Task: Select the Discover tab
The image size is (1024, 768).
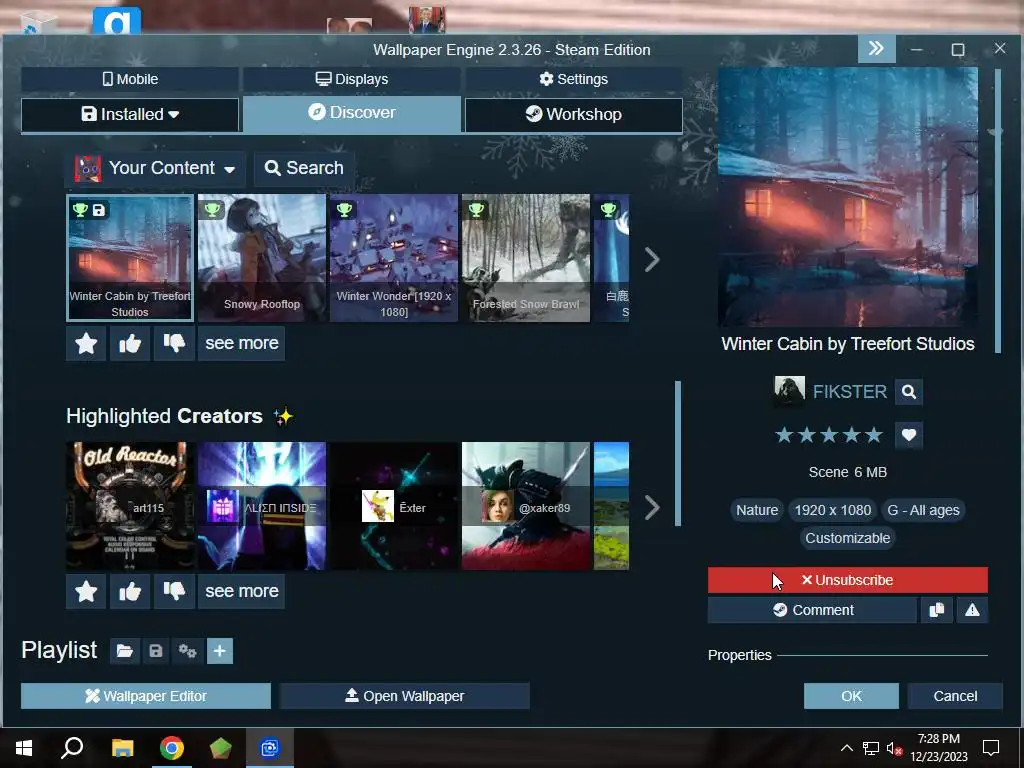Action: click(351, 113)
